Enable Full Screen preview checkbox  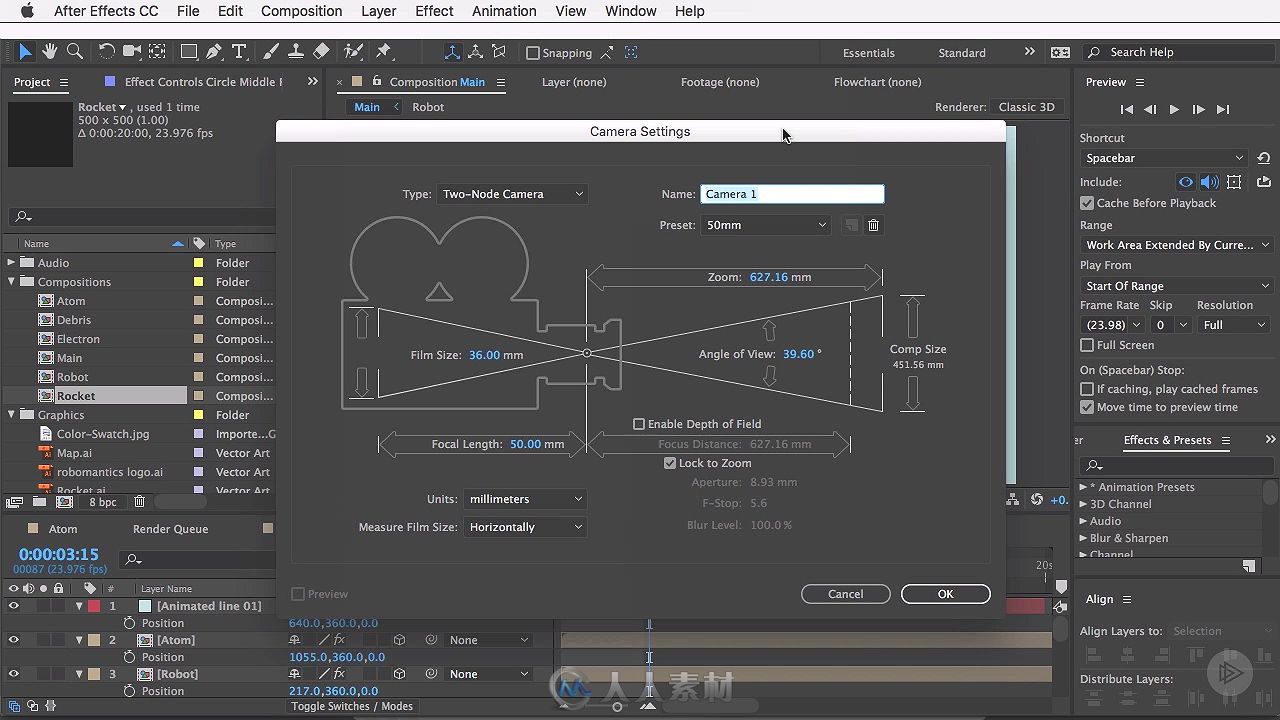tap(1087, 345)
